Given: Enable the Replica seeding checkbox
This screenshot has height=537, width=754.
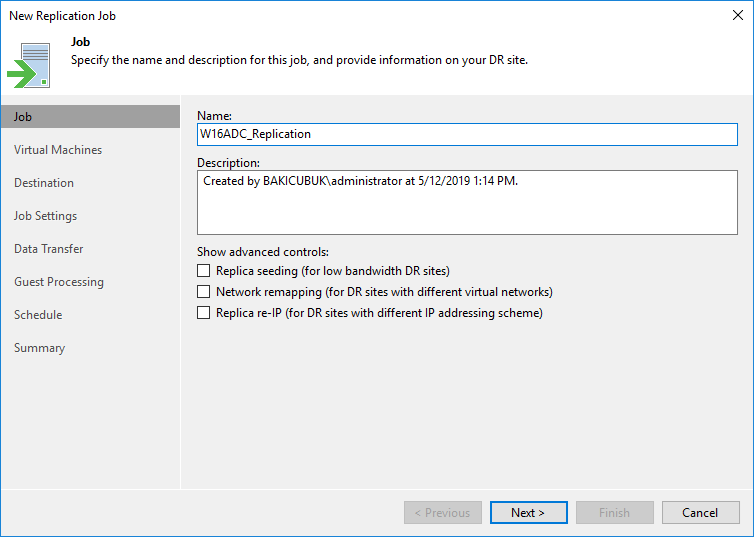Looking at the screenshot, I should click(203, 271).
